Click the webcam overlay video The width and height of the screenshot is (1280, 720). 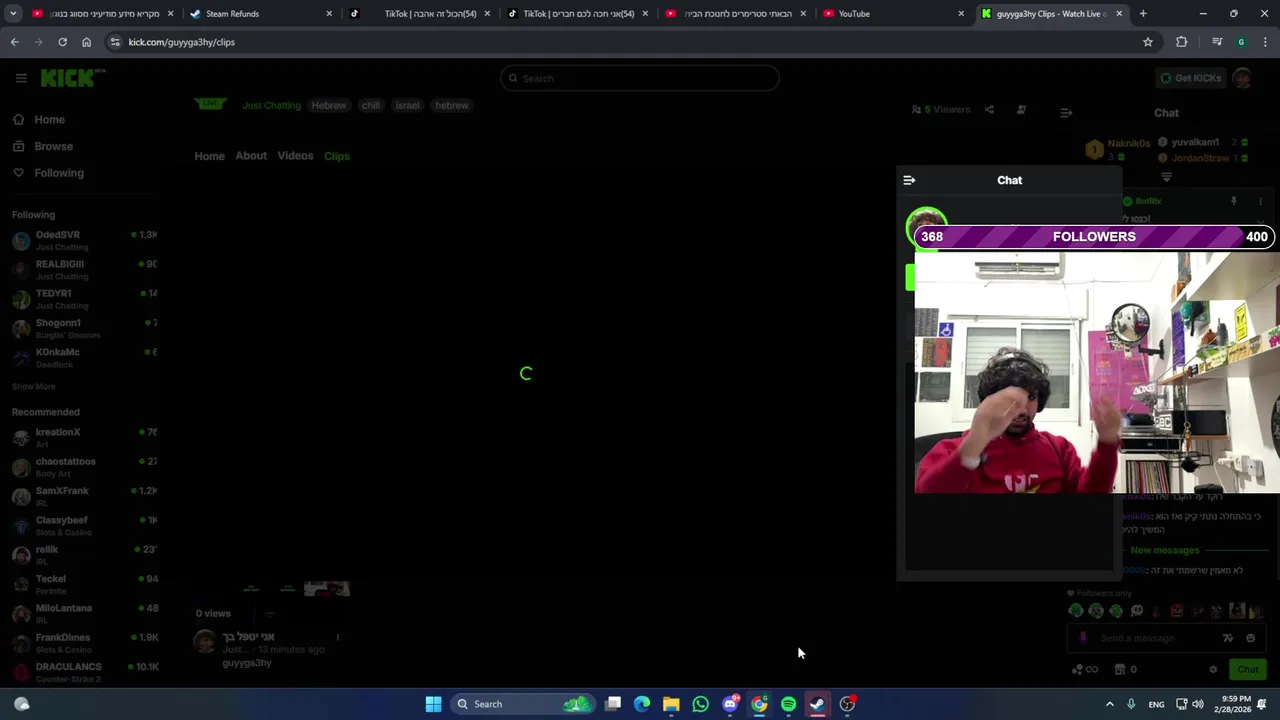pos(1097,372)
